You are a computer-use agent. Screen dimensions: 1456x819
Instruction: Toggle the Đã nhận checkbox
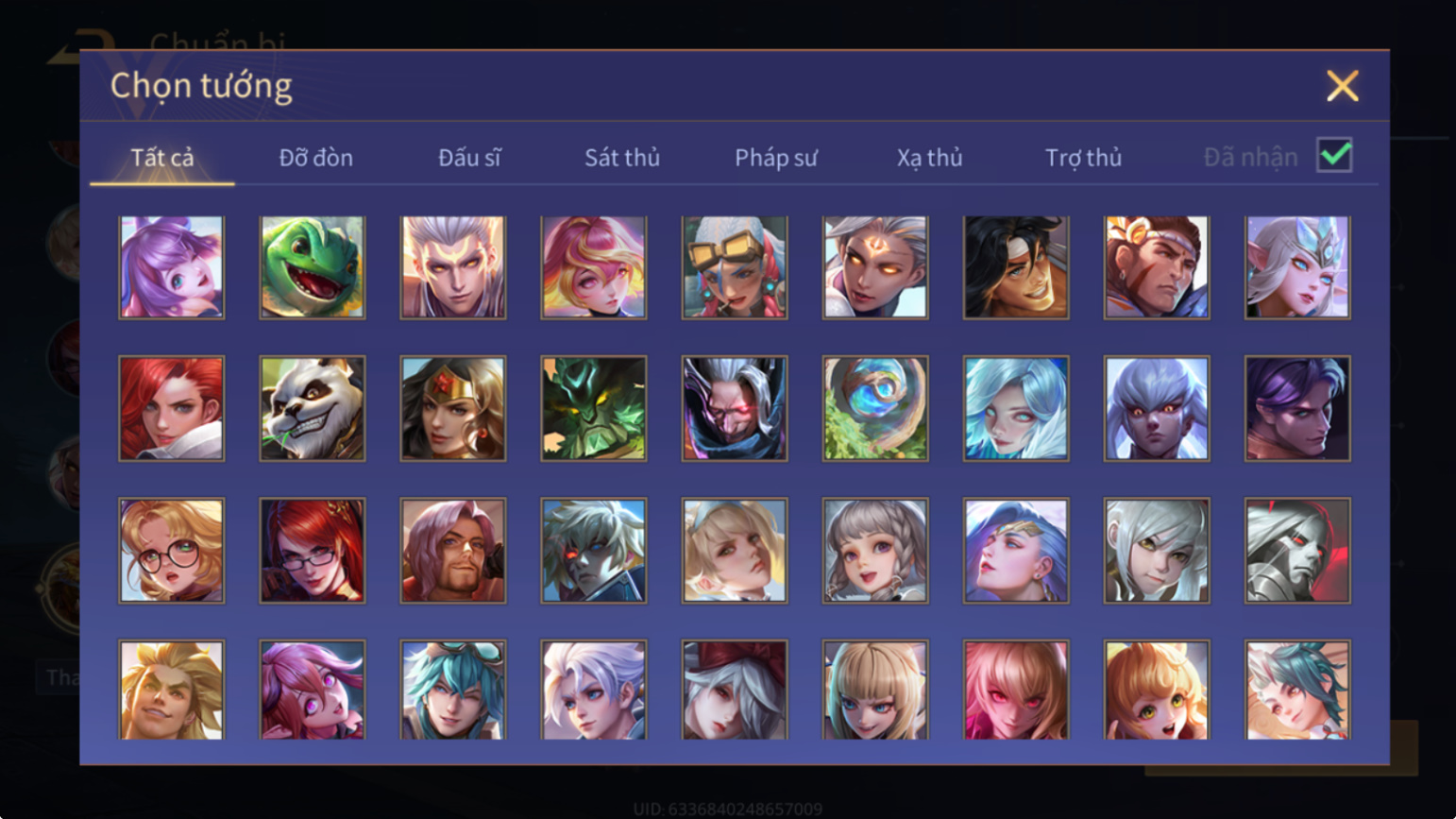[x=1334, y=155]
